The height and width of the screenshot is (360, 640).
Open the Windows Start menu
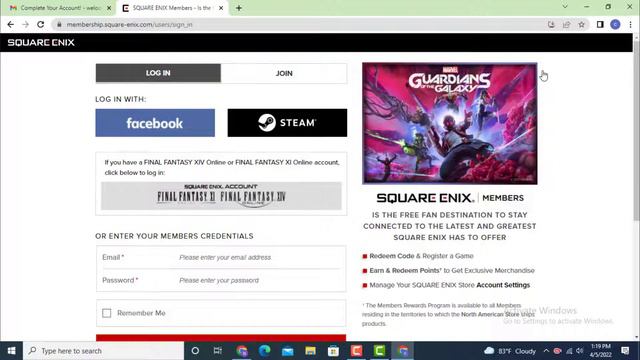point(11,351)
